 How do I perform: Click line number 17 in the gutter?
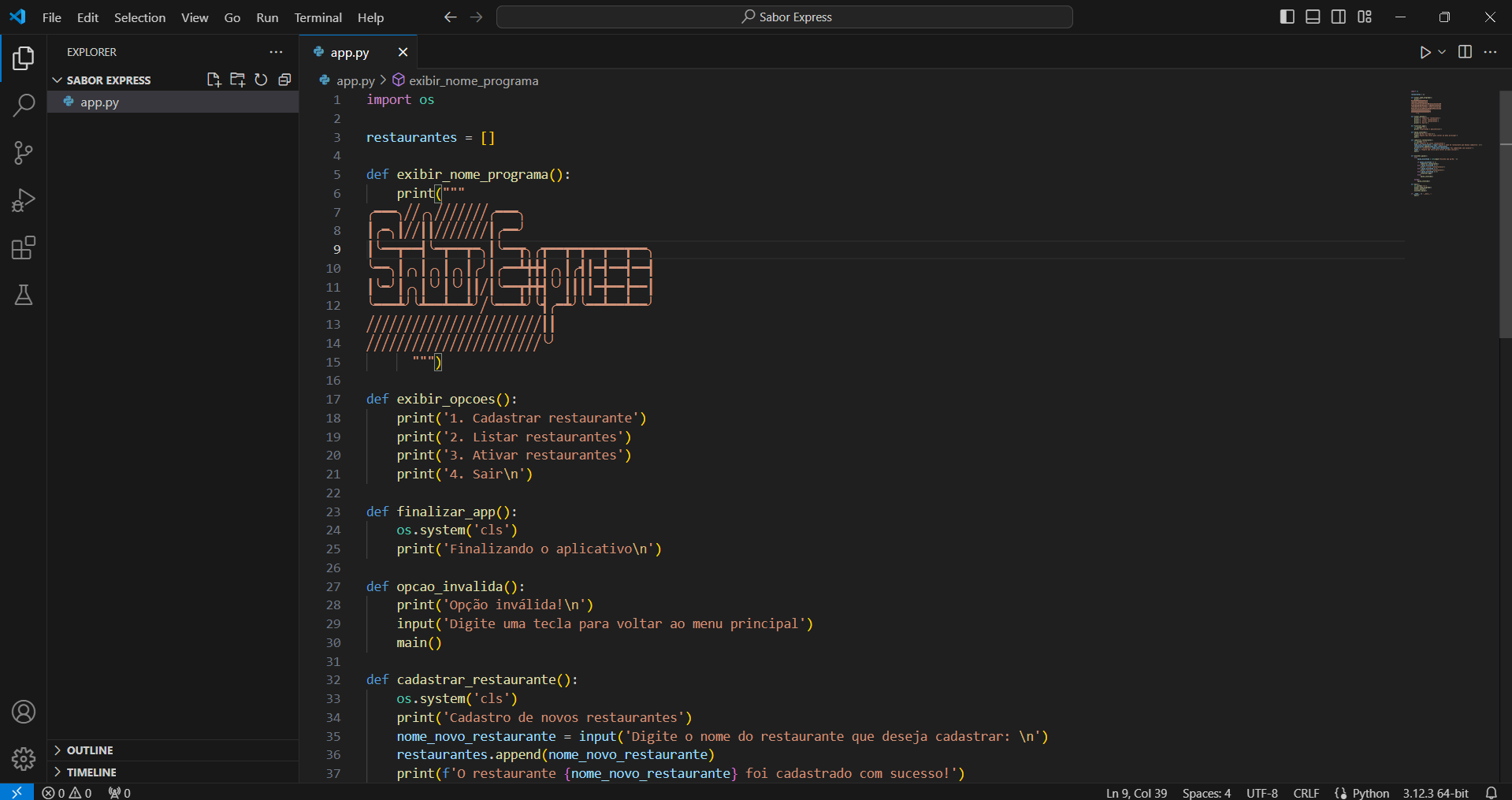click(x=334, y=400)
